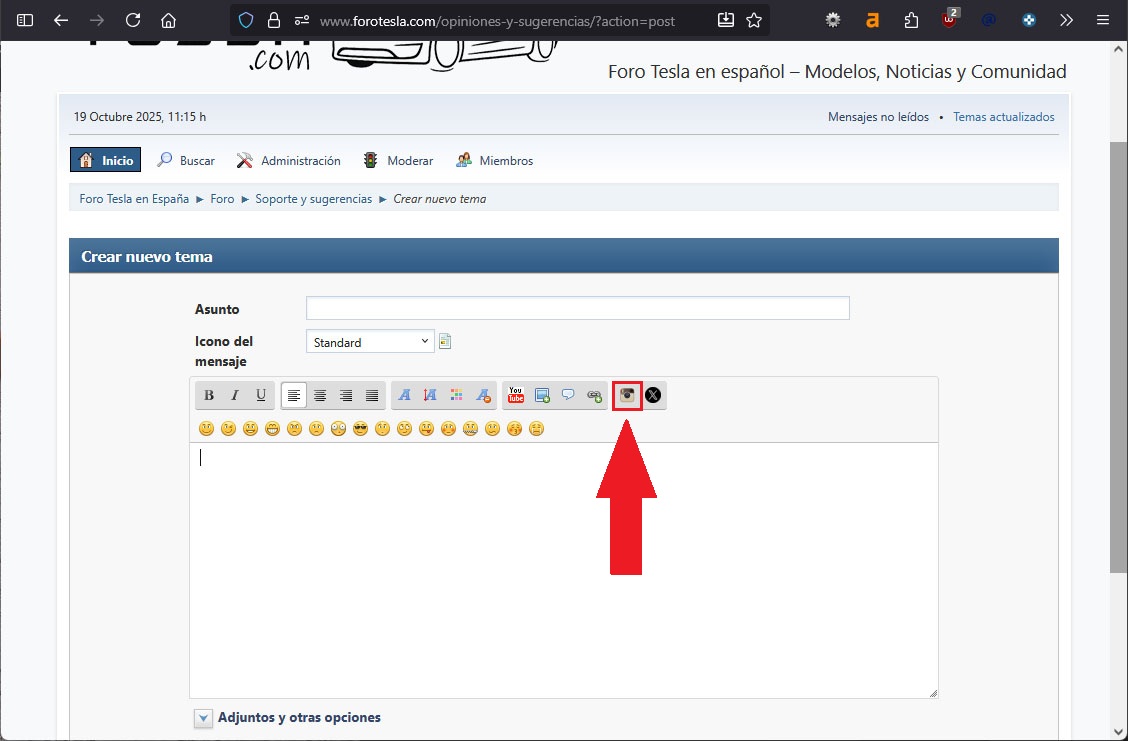Image resolution: width=1128 pixels, height=741 pixels.
Task: Open the font face selector icon
Action: [405, 395]
